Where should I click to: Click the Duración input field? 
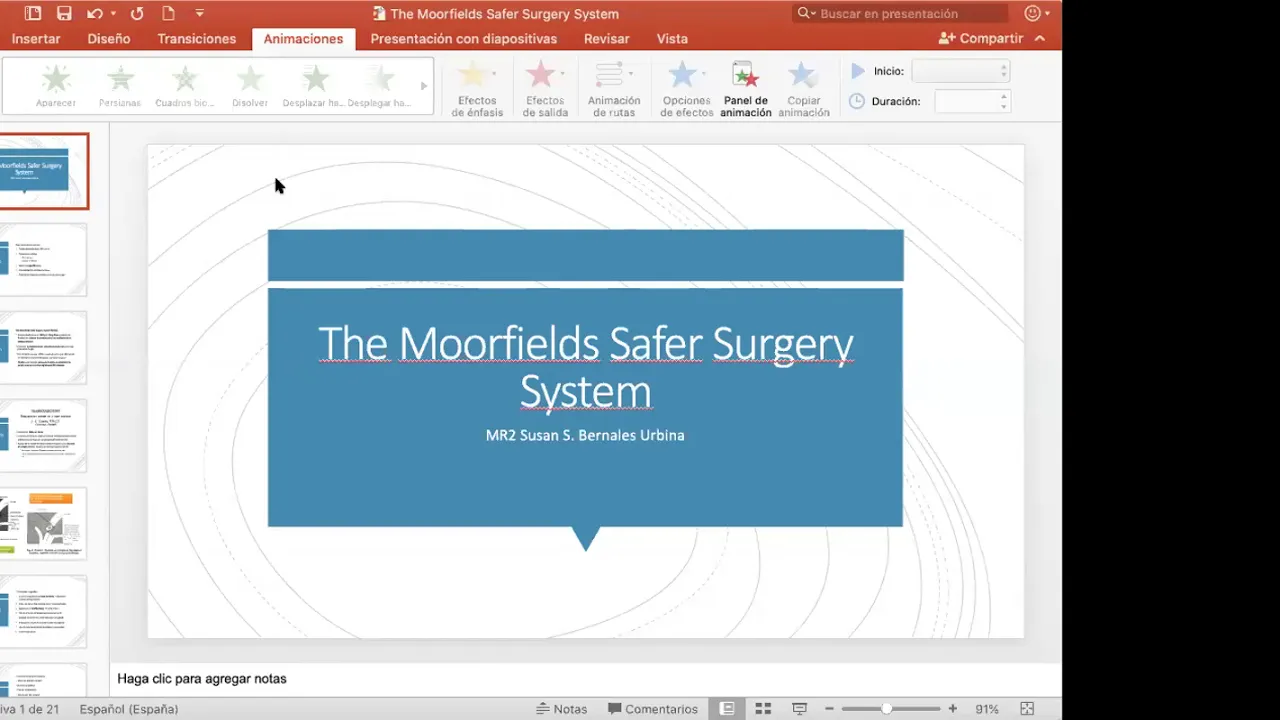pos(966,101)
